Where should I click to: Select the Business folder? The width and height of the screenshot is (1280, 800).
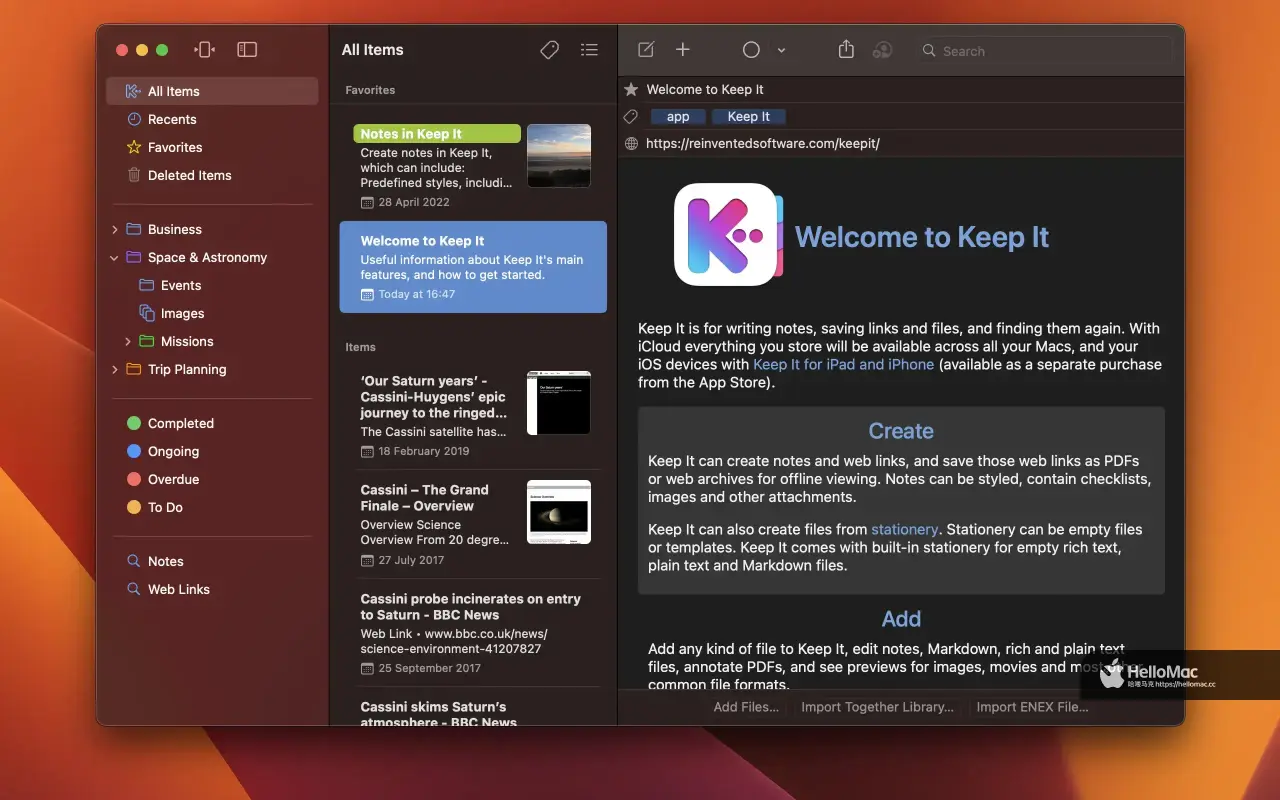(175, 229)
